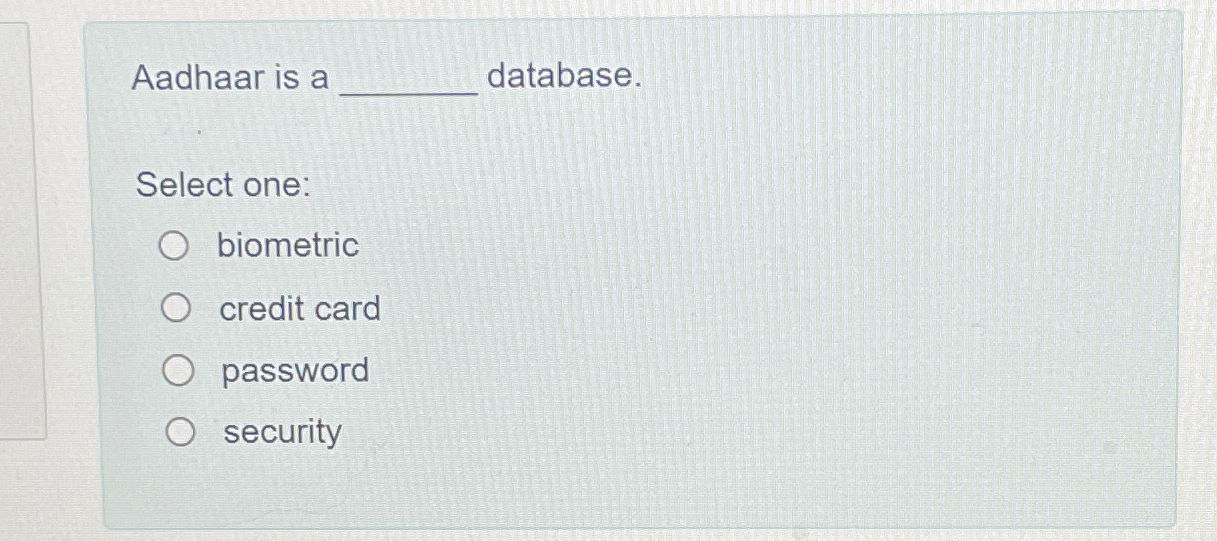Click the 'biometric' answer label text

pyautogui.click(x=288, y=245)
